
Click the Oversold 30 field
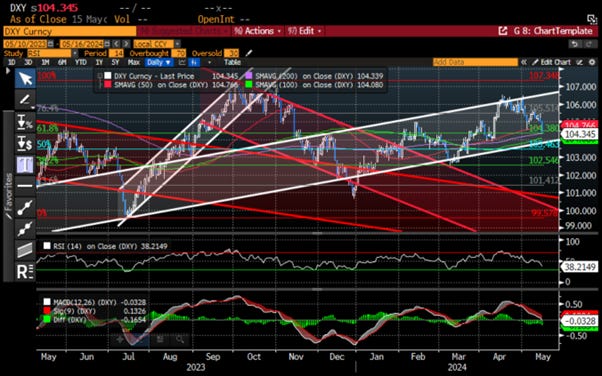tap(231, 53)
